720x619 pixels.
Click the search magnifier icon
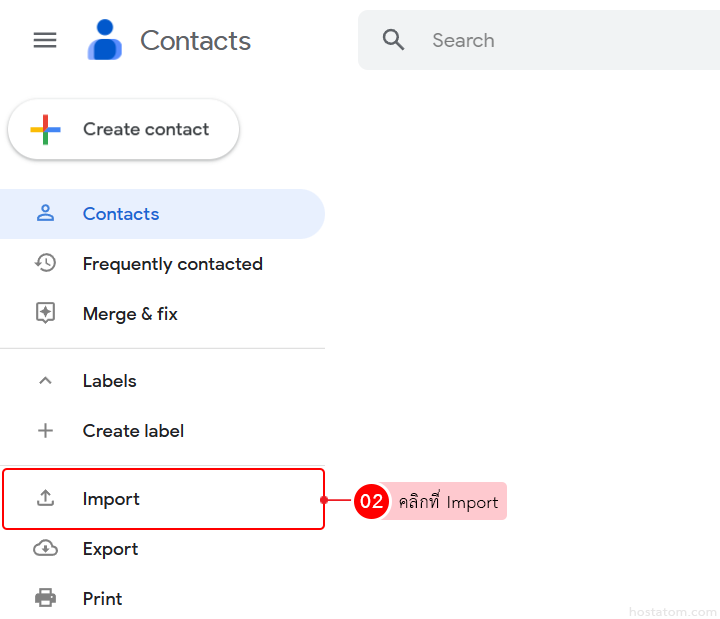click(394, 40)
